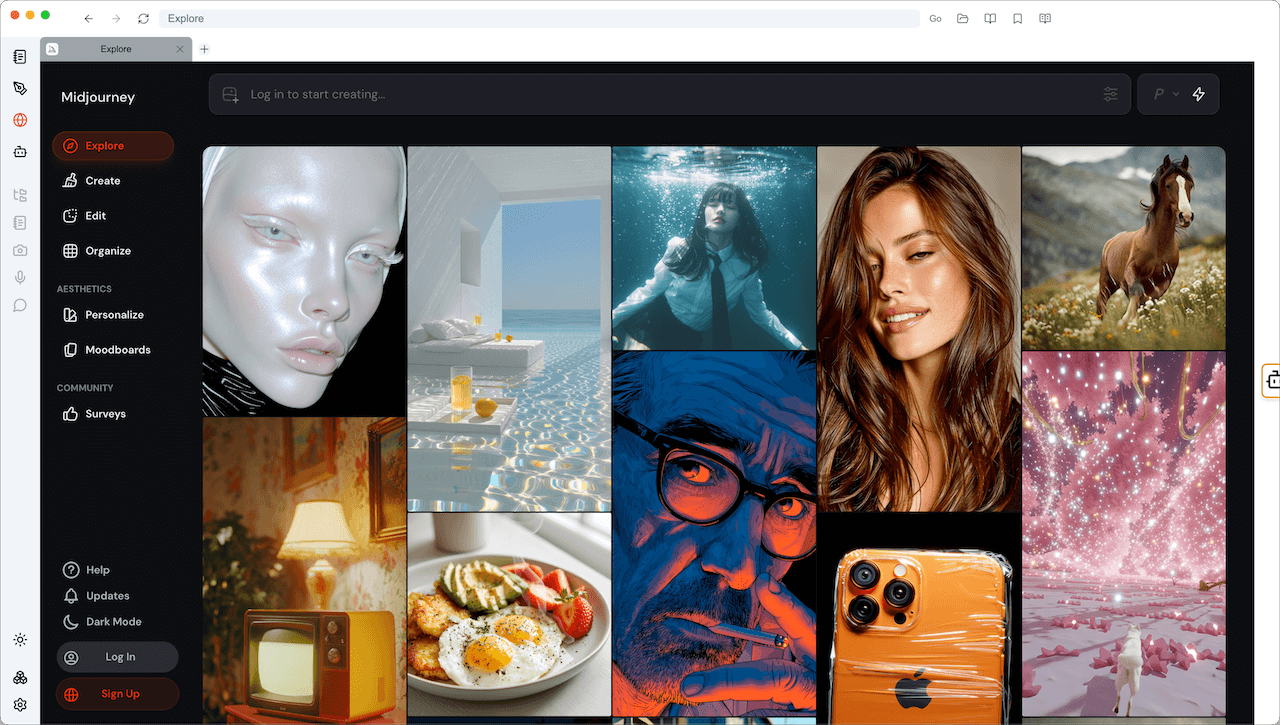Click the Log In button

[118, 657]
